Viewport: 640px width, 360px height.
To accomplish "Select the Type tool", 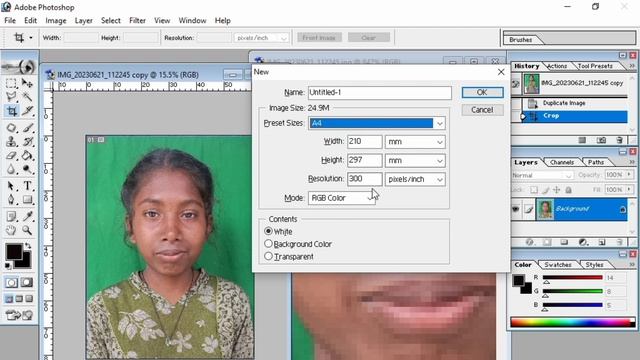I will coord(27,186).
